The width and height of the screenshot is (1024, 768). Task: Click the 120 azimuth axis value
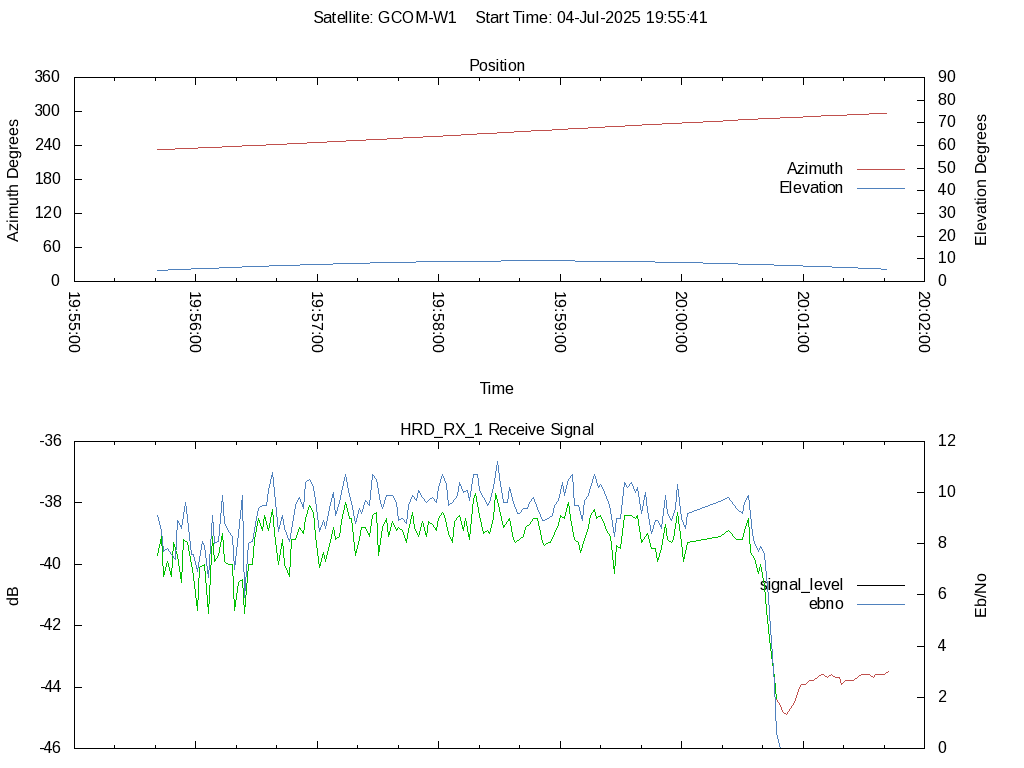47,213
